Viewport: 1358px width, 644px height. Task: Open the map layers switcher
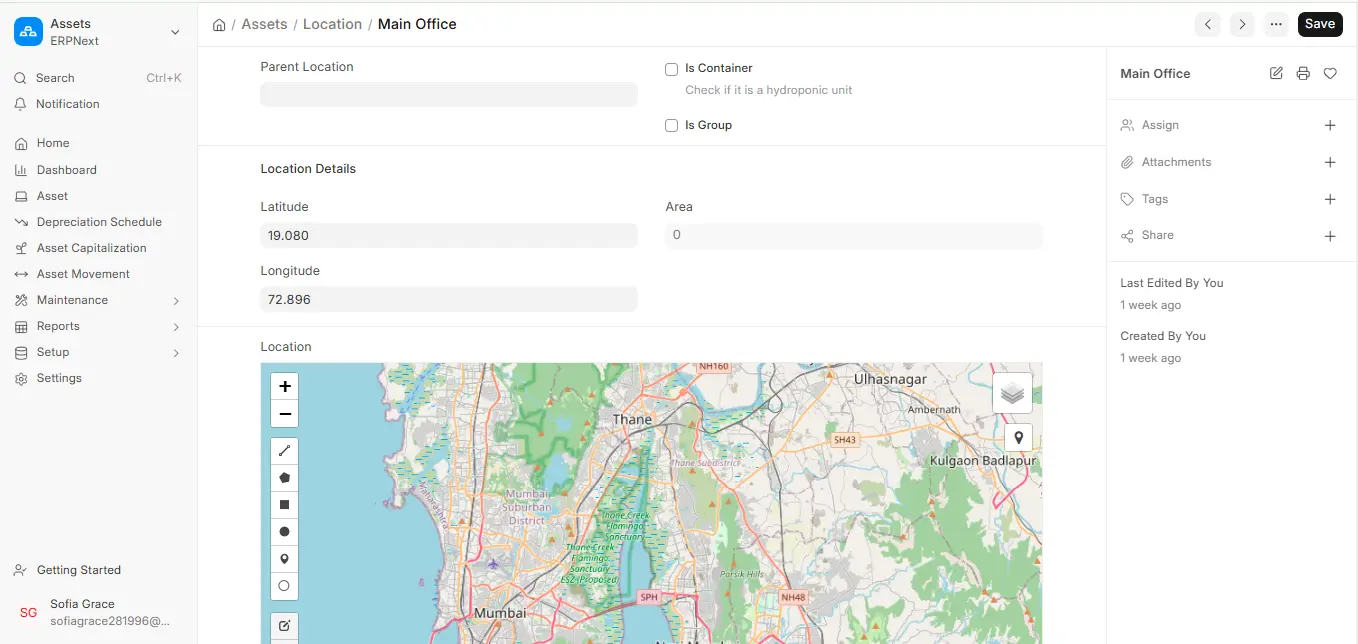[1012, 393]
